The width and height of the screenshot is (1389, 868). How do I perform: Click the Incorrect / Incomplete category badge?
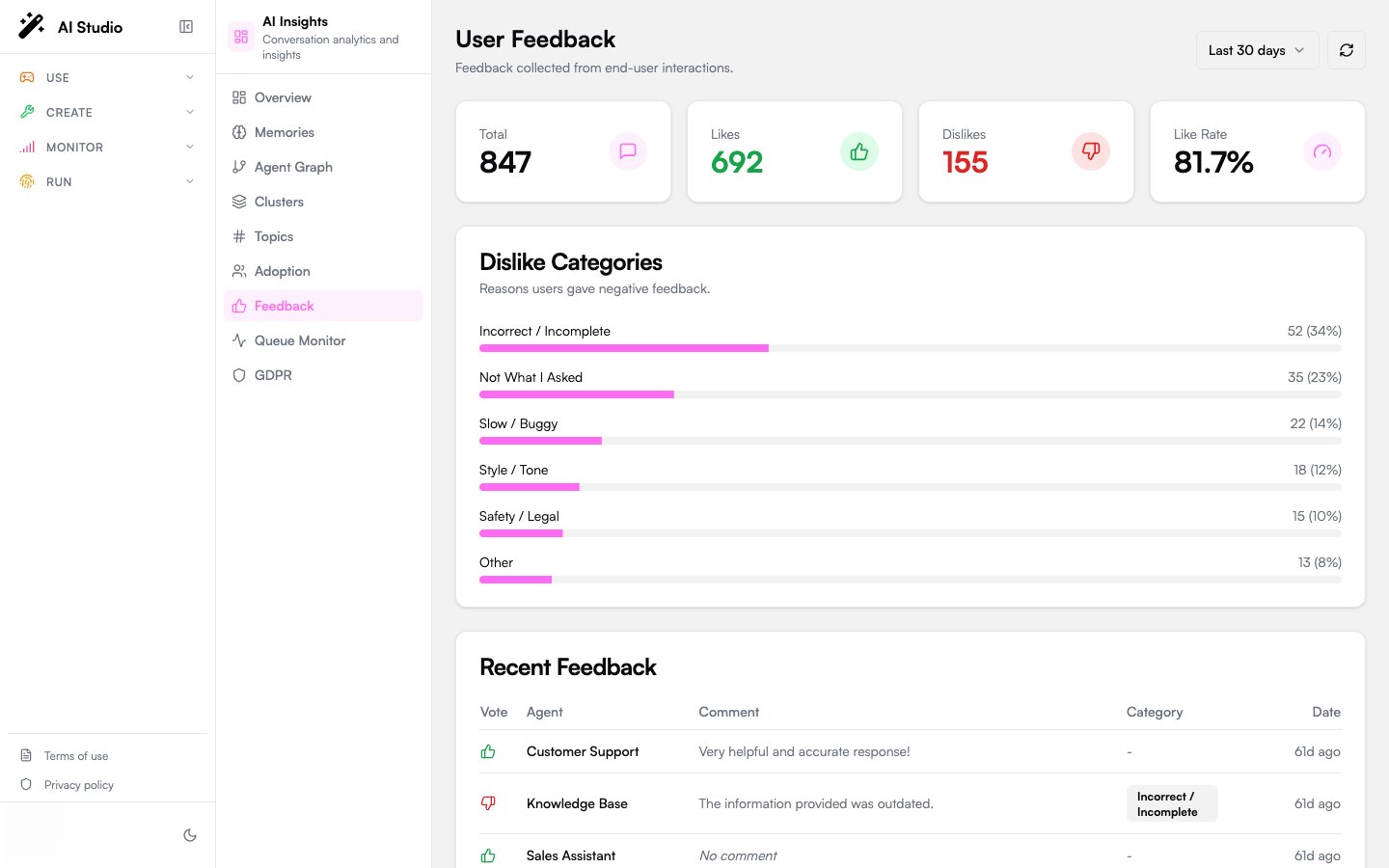(x=1172, y=803)
